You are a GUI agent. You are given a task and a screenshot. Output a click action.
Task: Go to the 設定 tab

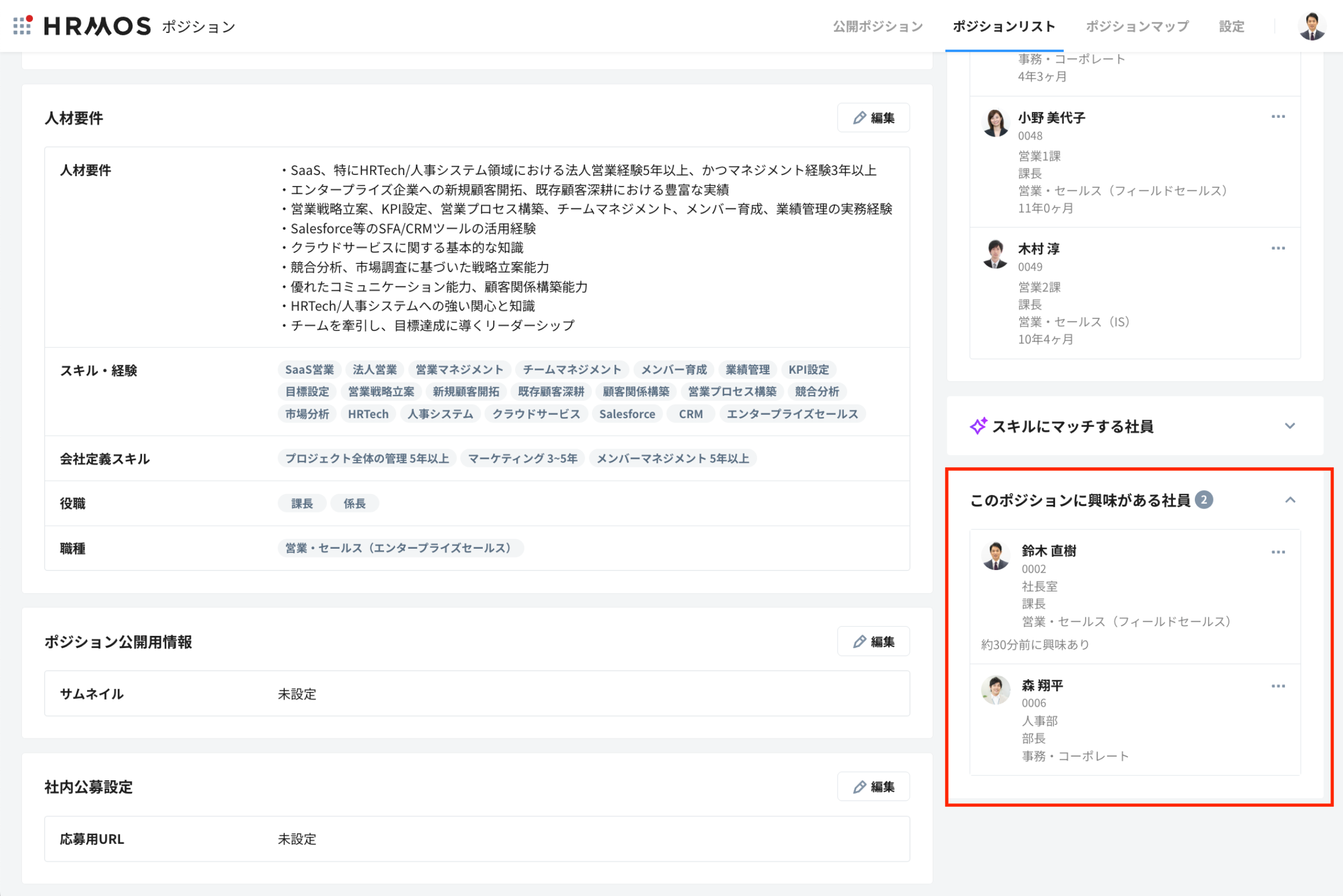tap(1231, 26)
